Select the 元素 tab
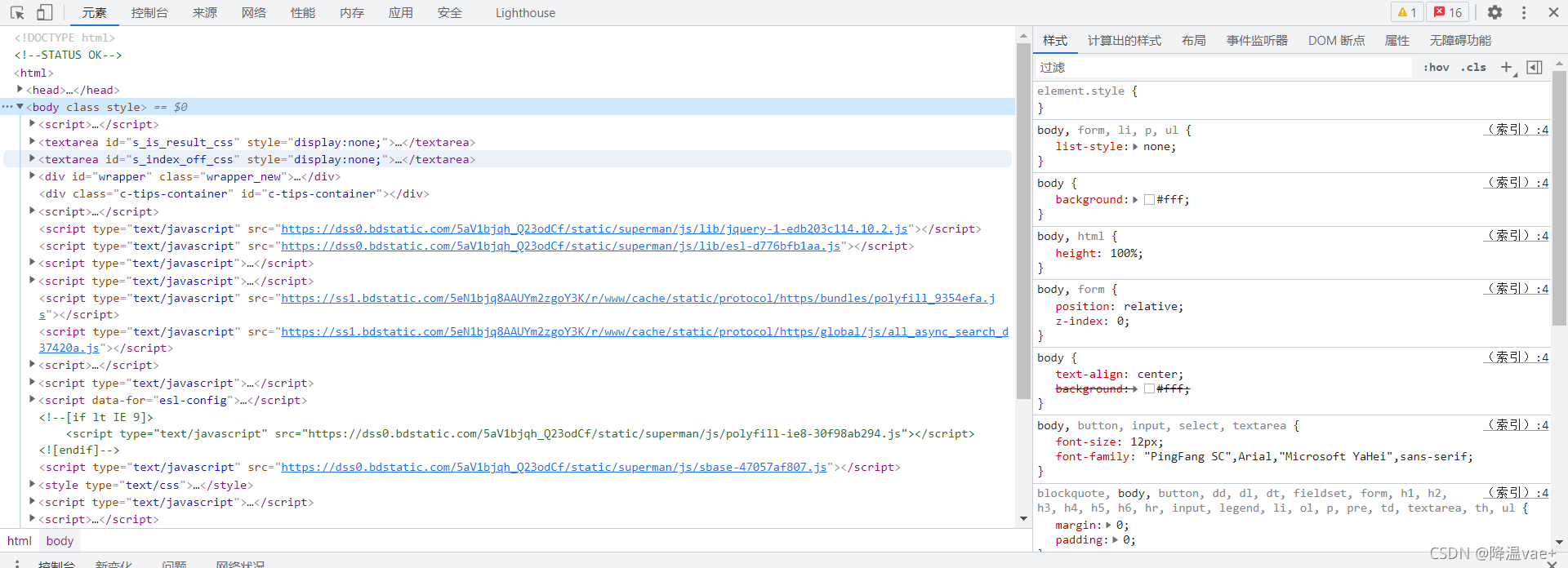 coord(95,13)
